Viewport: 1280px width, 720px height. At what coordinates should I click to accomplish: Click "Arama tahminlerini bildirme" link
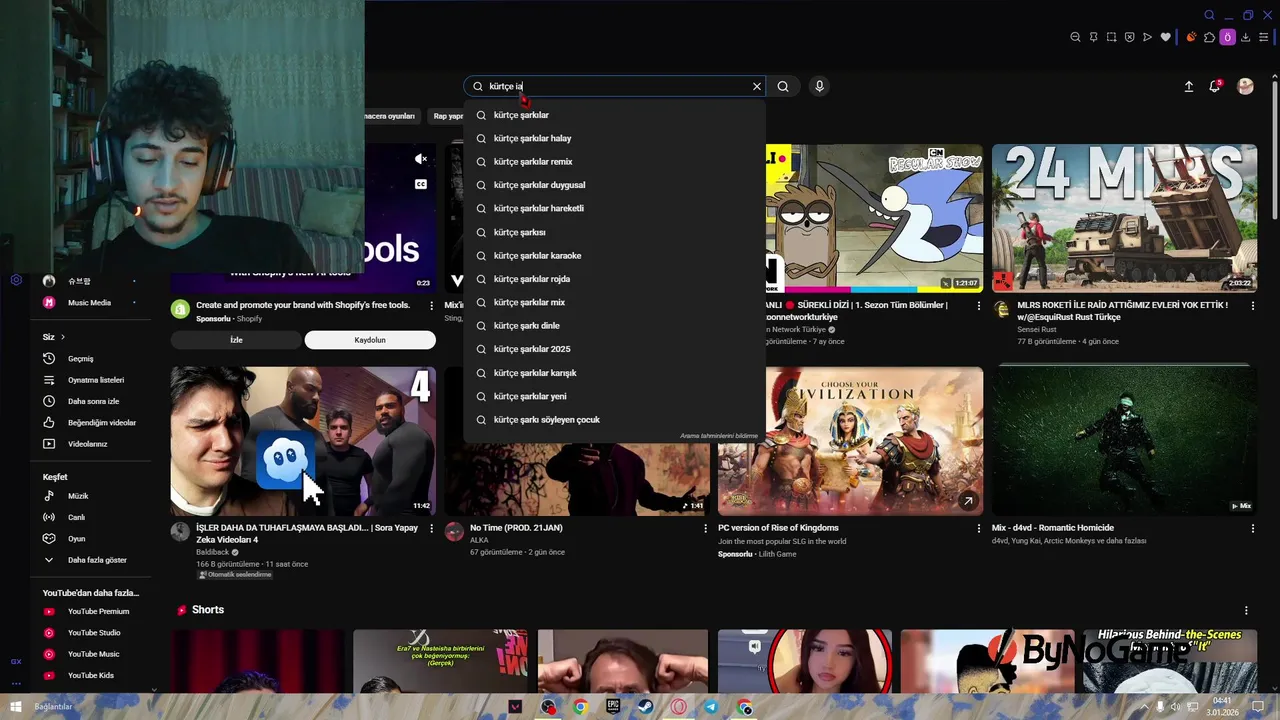click(x=719, y=436)
